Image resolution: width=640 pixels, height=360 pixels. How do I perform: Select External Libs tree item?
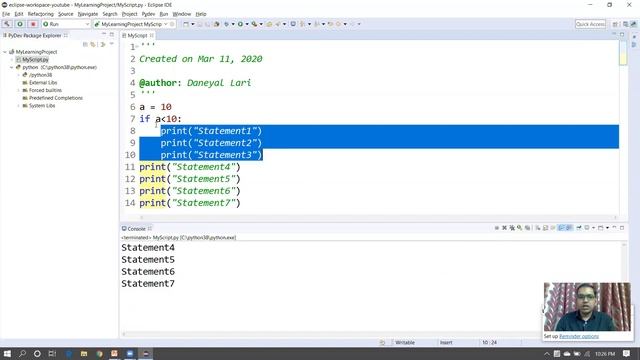pos(43,82)
